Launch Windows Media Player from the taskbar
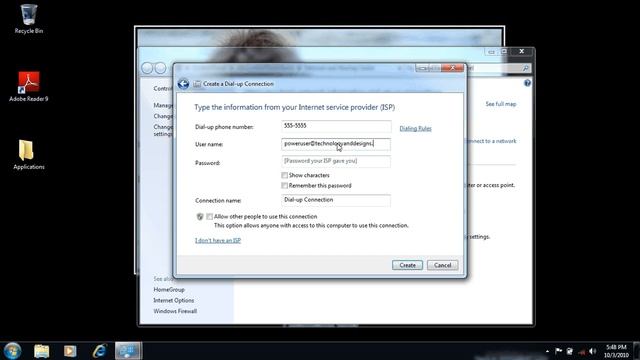The height and width of the screenshot is (360, 640). point(70,351)
